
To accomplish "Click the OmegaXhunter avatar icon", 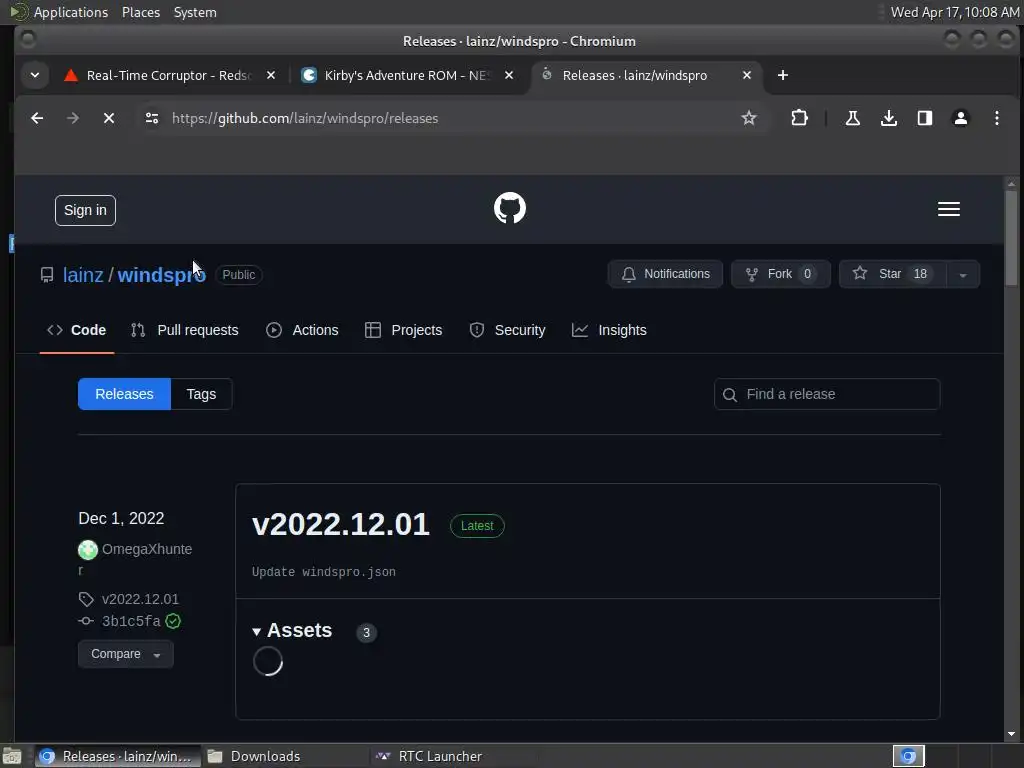I will tap(88, 550).
